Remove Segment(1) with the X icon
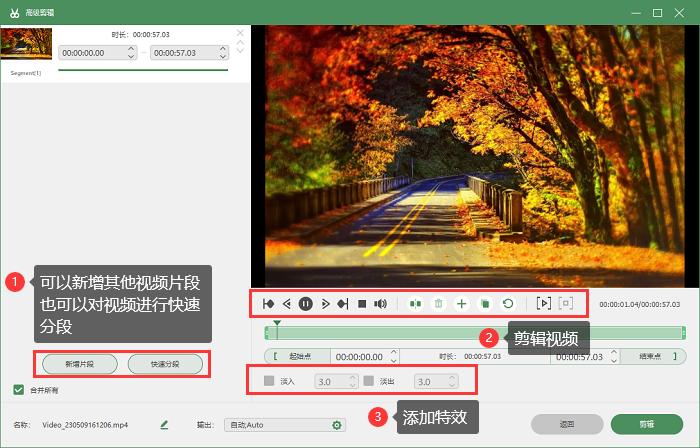The height and width of the screenshot is (448, 700). click(x=240, y=33)
